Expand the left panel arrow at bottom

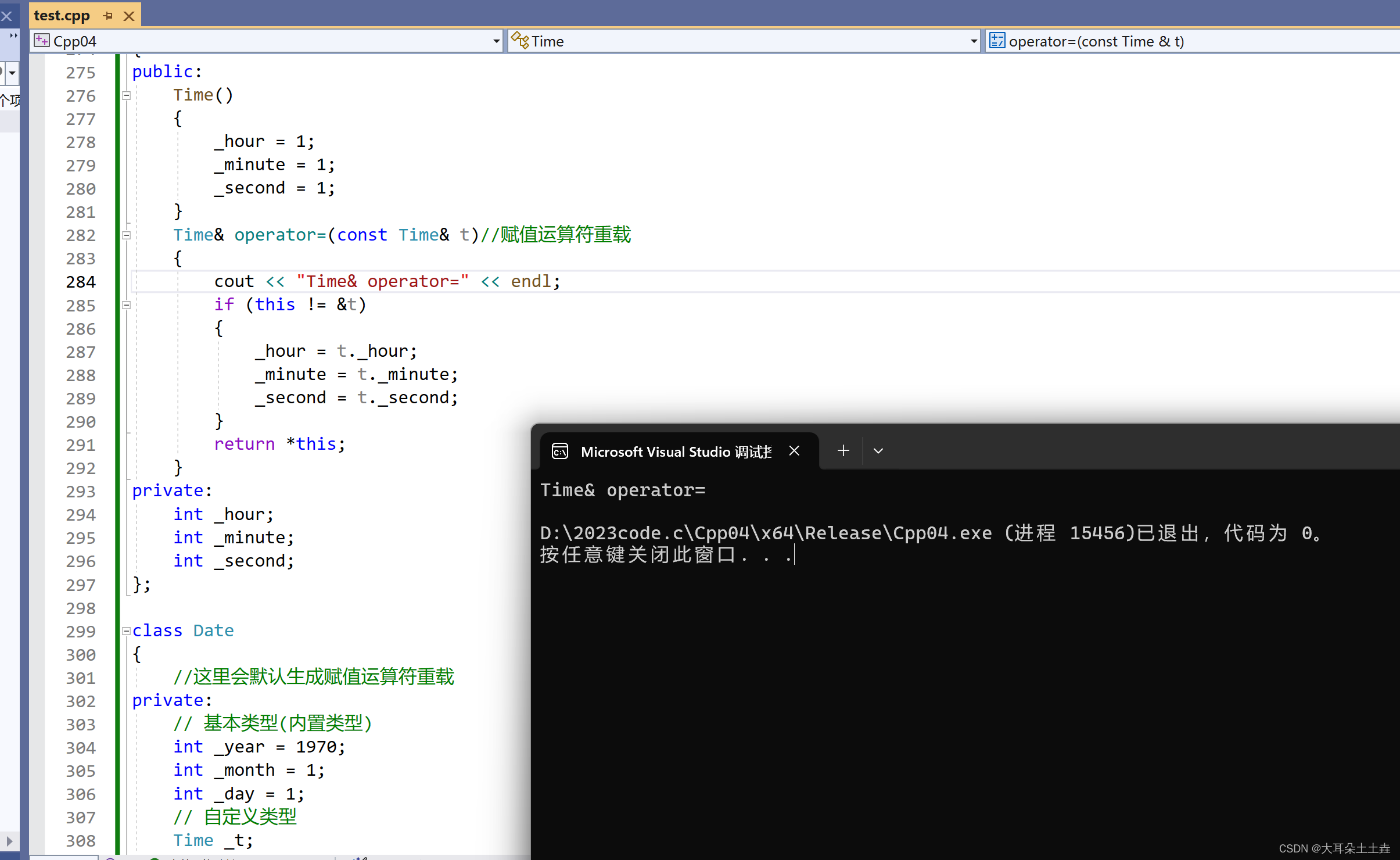click(x=9, y=841)
